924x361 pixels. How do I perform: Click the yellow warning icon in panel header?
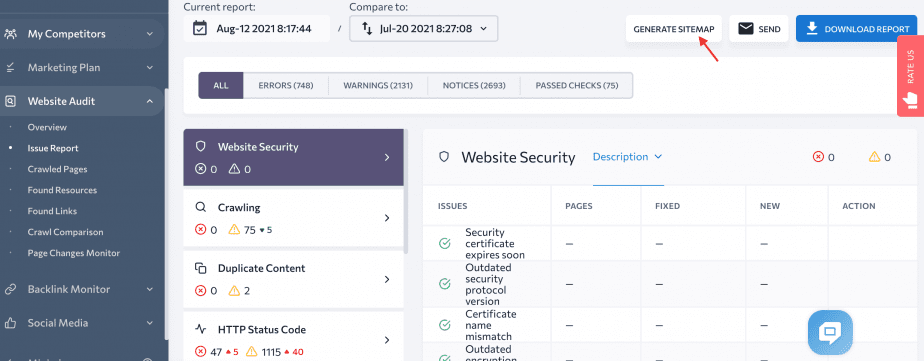click(x=874, y=157)
